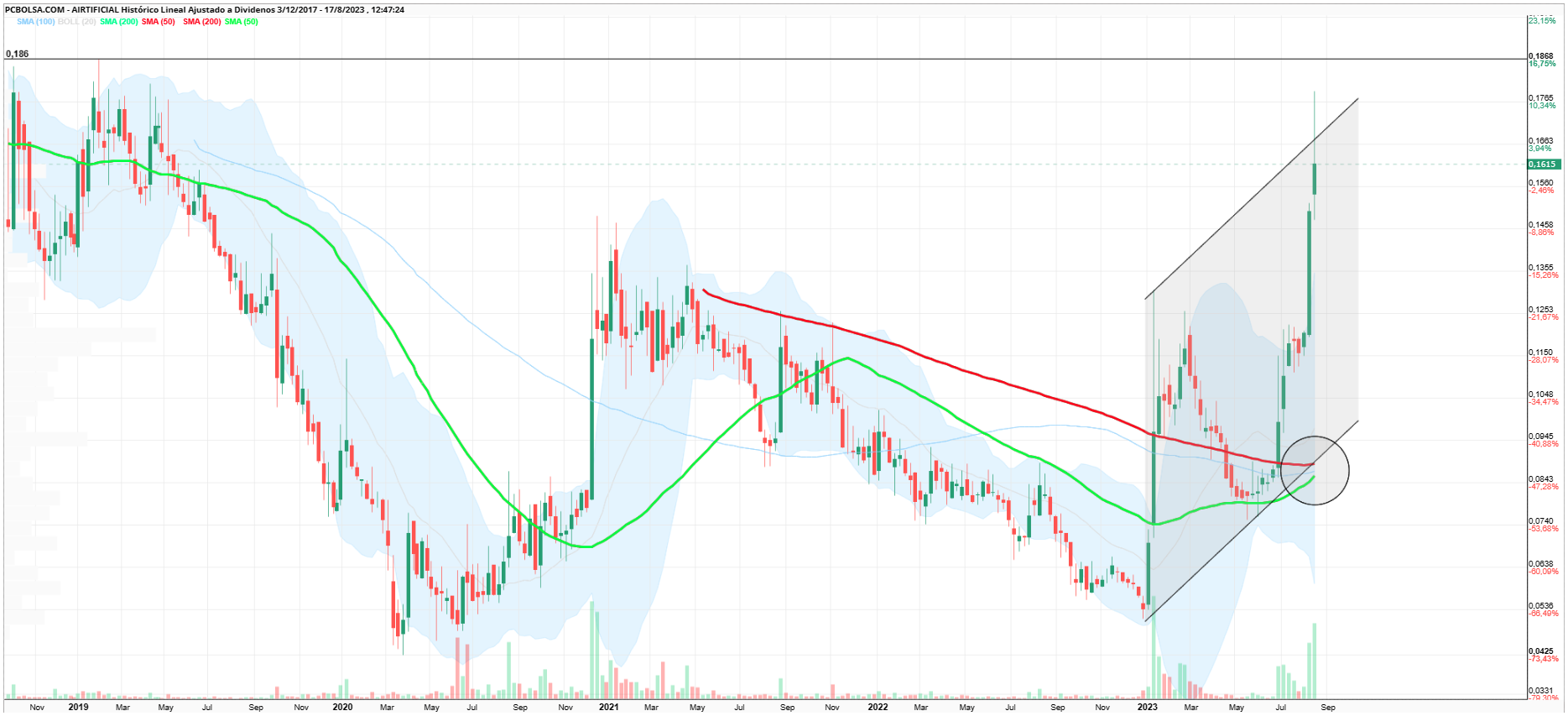Click the 0,0638 price axis label
Screen dimensions: 1568x716
[x=1541, y=564]
